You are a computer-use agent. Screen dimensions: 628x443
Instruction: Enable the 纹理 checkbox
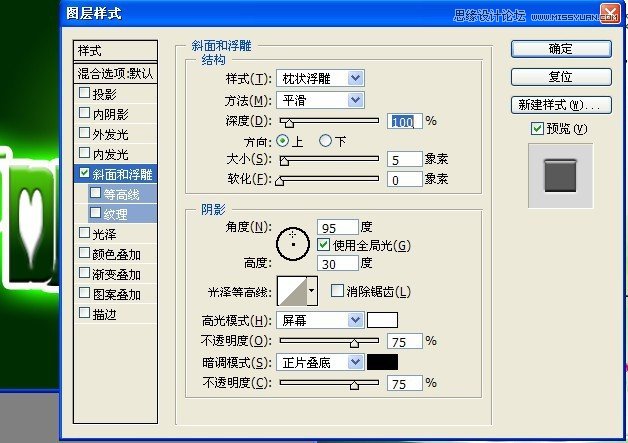95,213
